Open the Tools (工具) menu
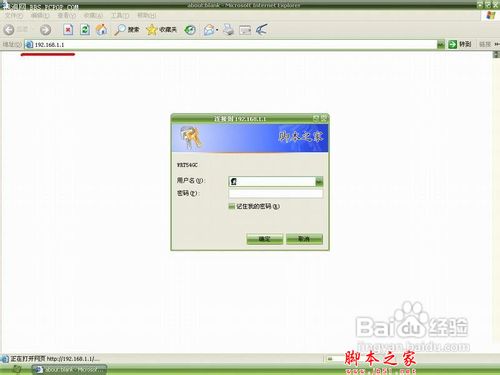 (x=120, y=16)
